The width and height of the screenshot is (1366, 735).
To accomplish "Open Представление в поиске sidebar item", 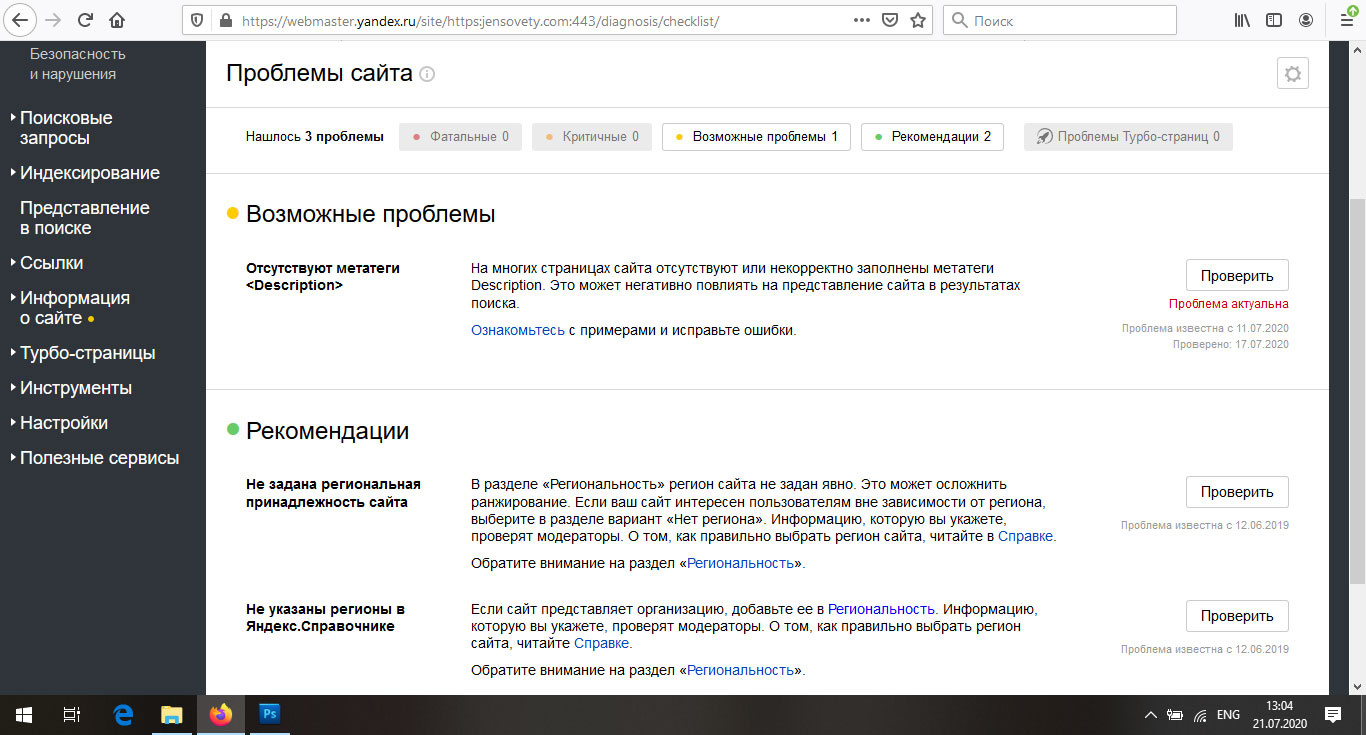I will coord(85,218).
